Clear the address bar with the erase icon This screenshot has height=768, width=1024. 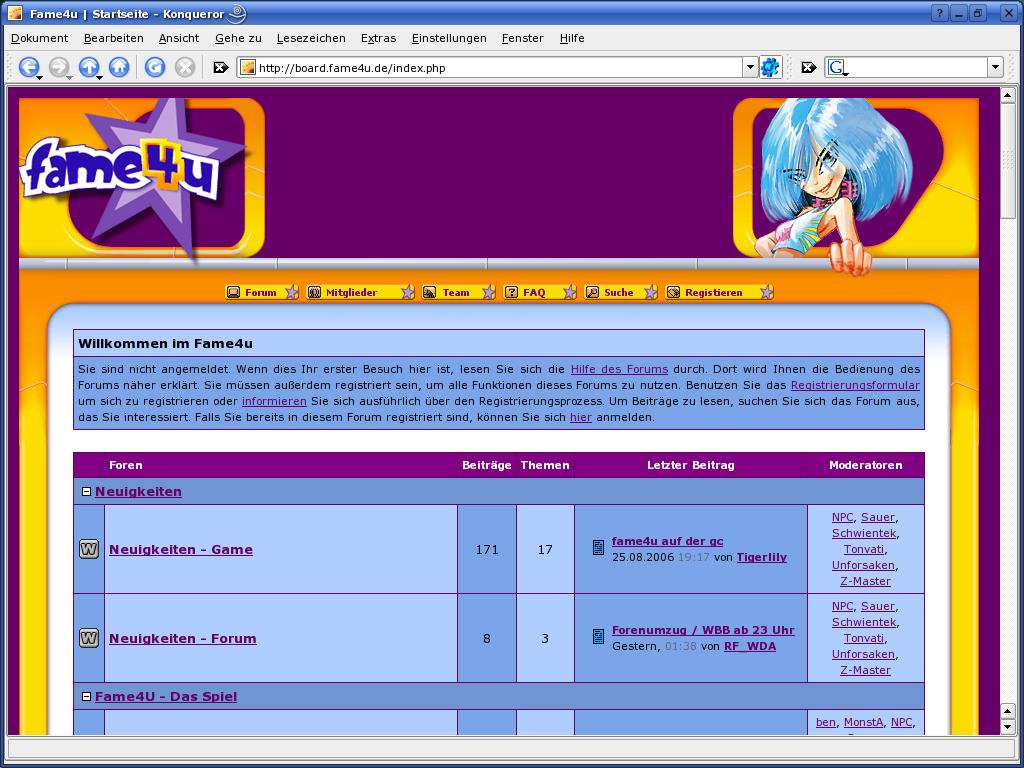tap(221, 67)
